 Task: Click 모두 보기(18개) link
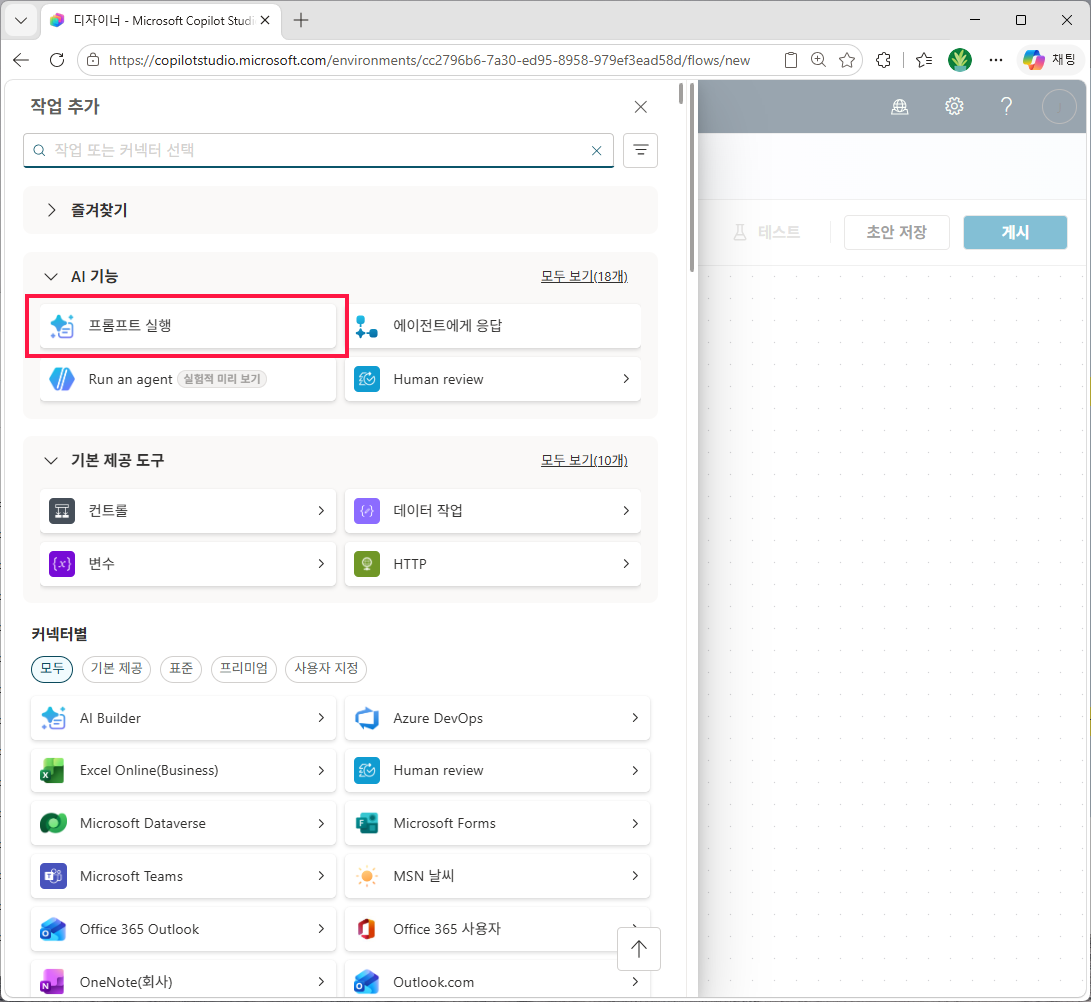click(584, 276)
